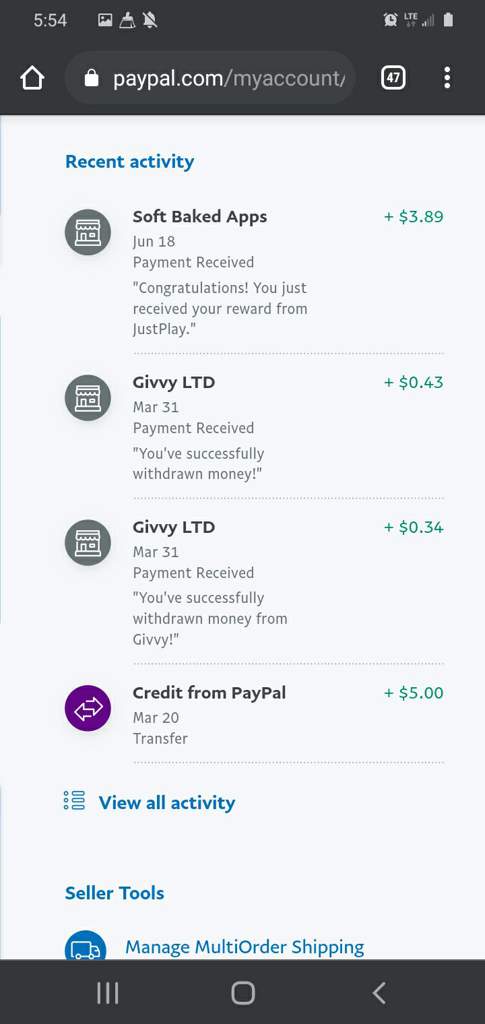Open the Credit from PayPal transfer
Image resolution: width=485 pixels, height=1024 pixels.
pos(255,715)
